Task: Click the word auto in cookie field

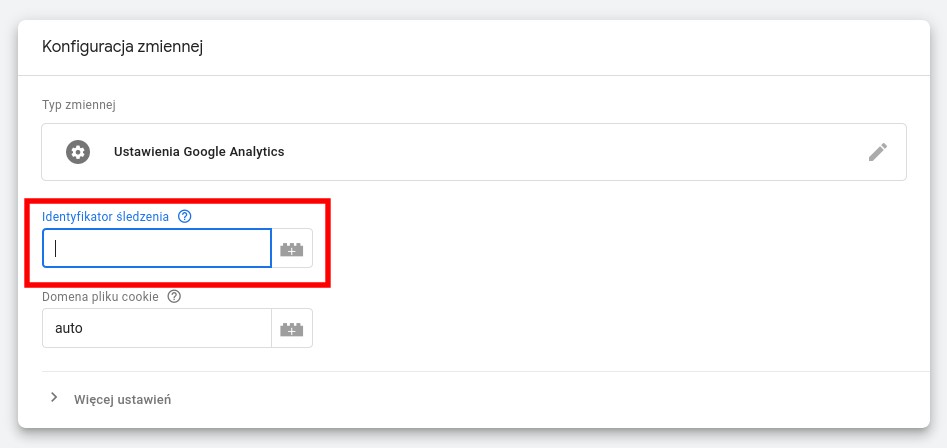Action: click(69, 328)
